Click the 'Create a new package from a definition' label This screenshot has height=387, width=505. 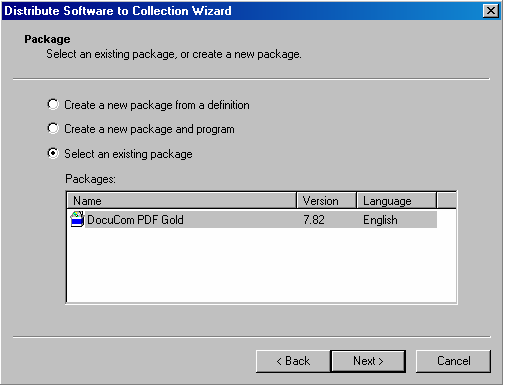click(157, 105)
